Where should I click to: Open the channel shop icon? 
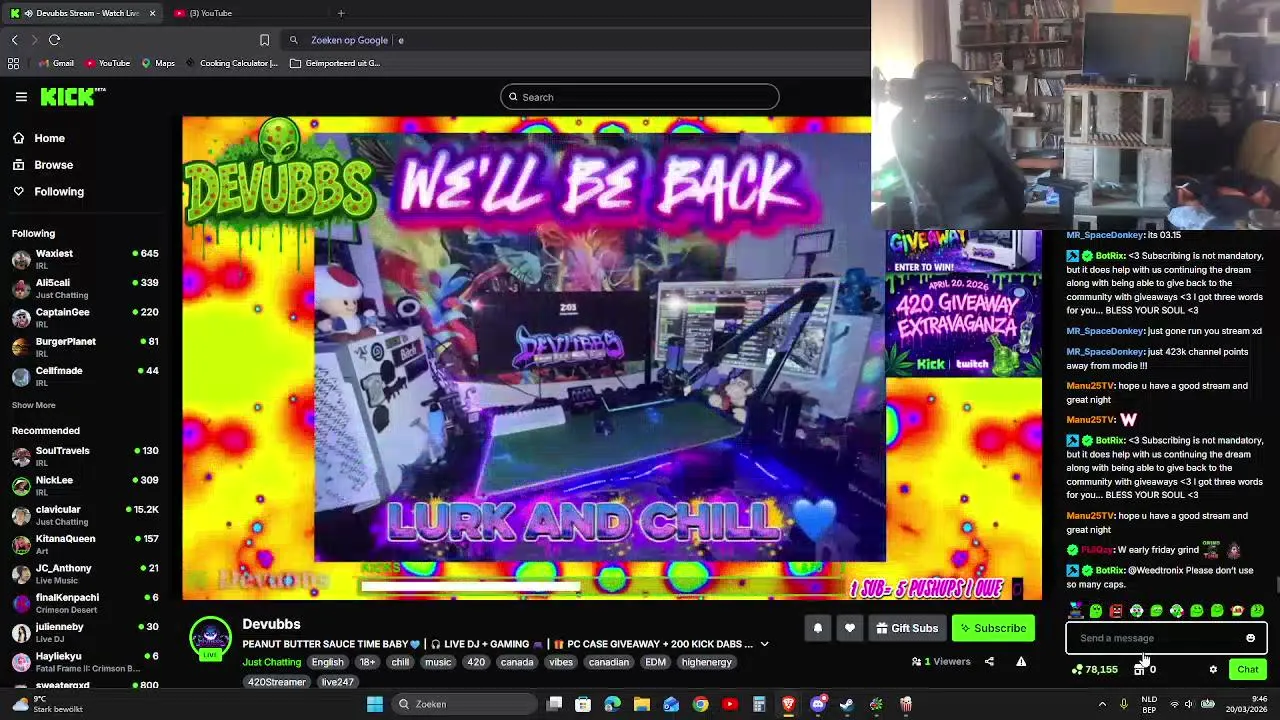pyautogui.click(x=1139, y=669)
